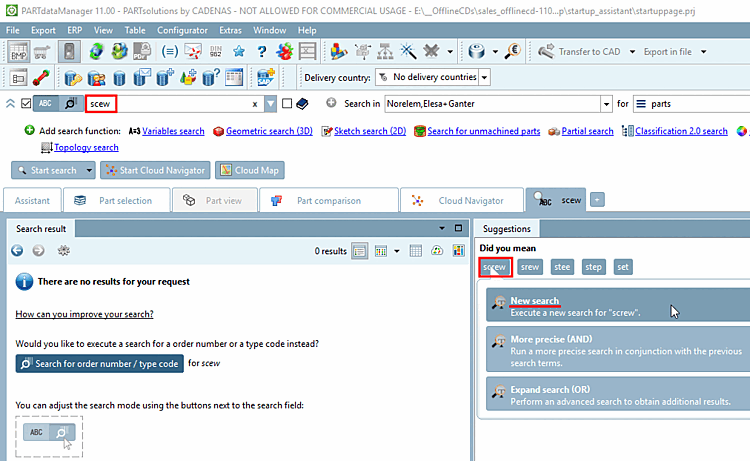
Task: Open the Start search dropdown arrow
Action: (89, 170)
